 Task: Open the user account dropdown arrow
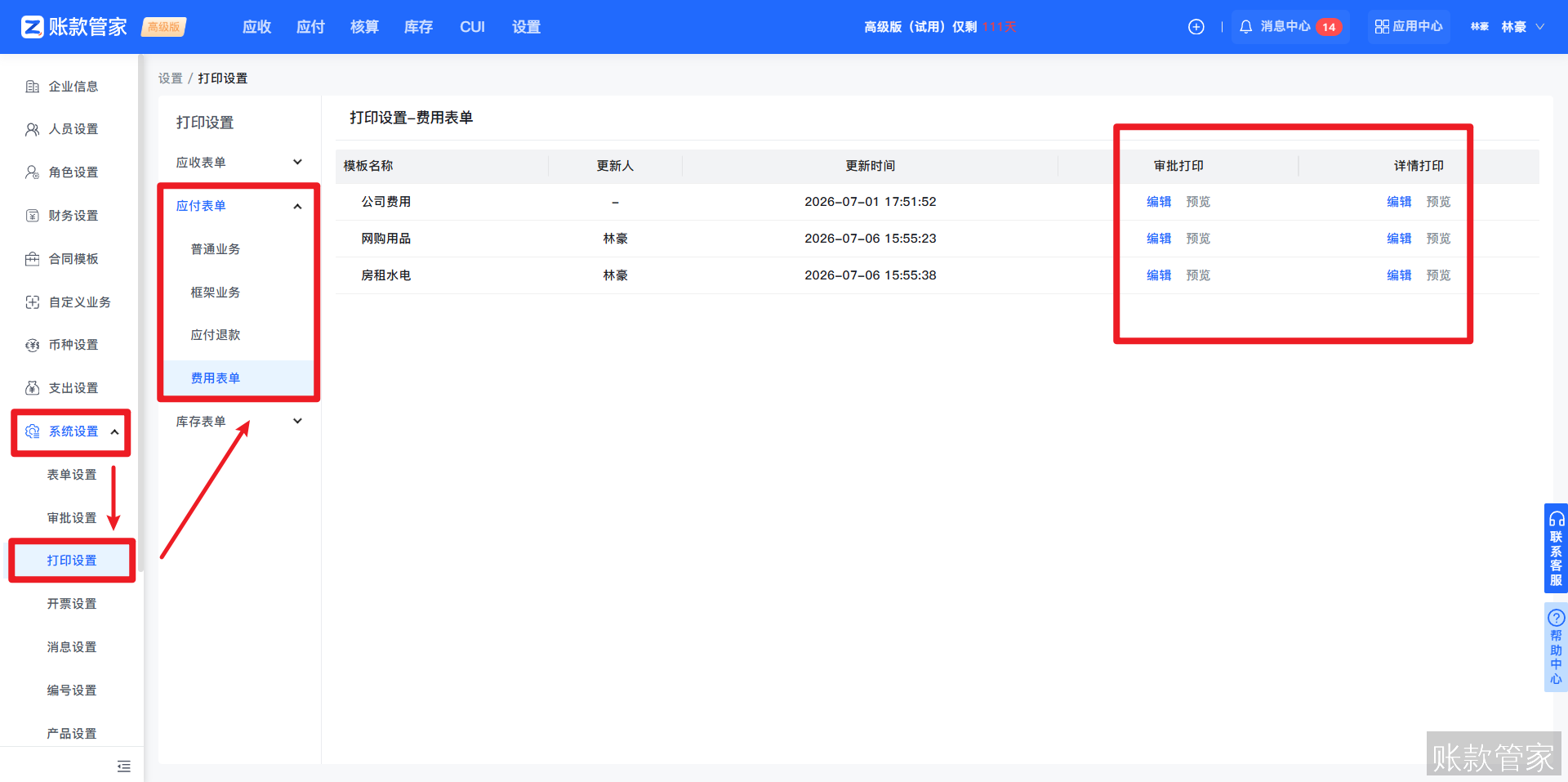point(1539,27)
